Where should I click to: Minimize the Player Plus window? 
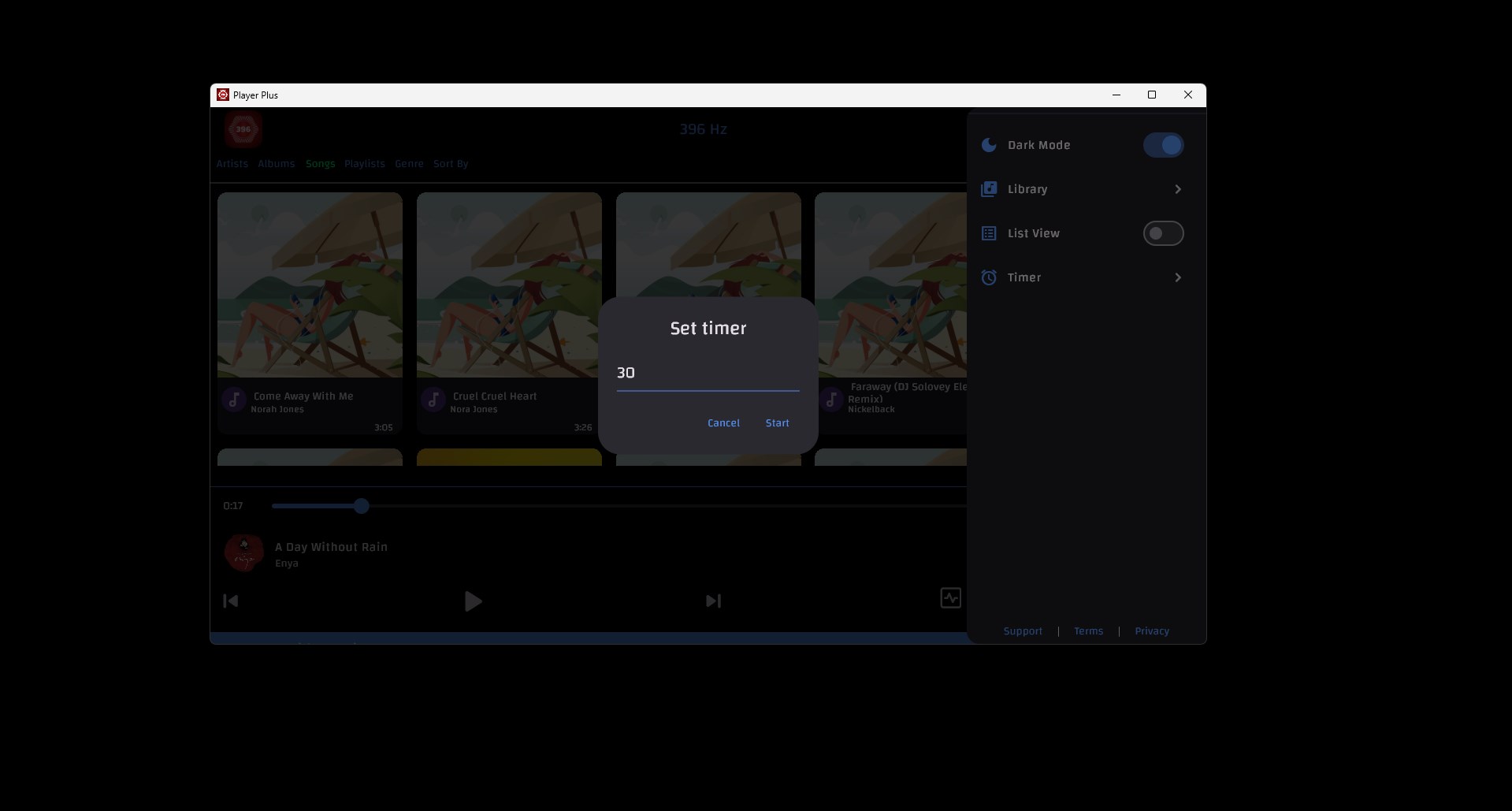coord(1116,95)
